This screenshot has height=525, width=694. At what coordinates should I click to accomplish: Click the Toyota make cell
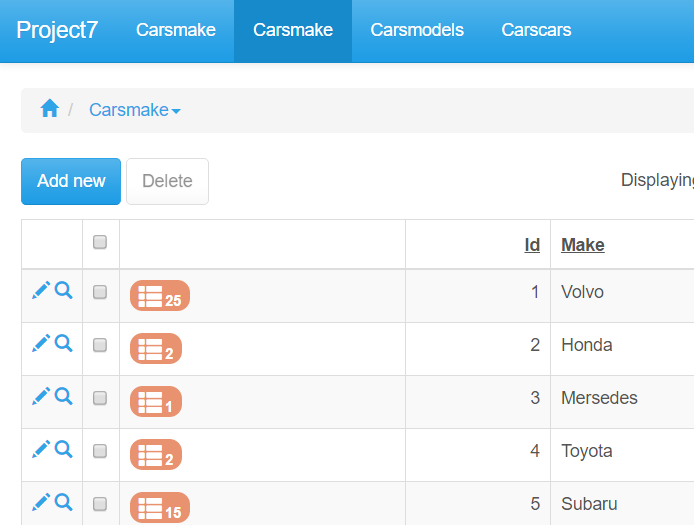[586, 451]
